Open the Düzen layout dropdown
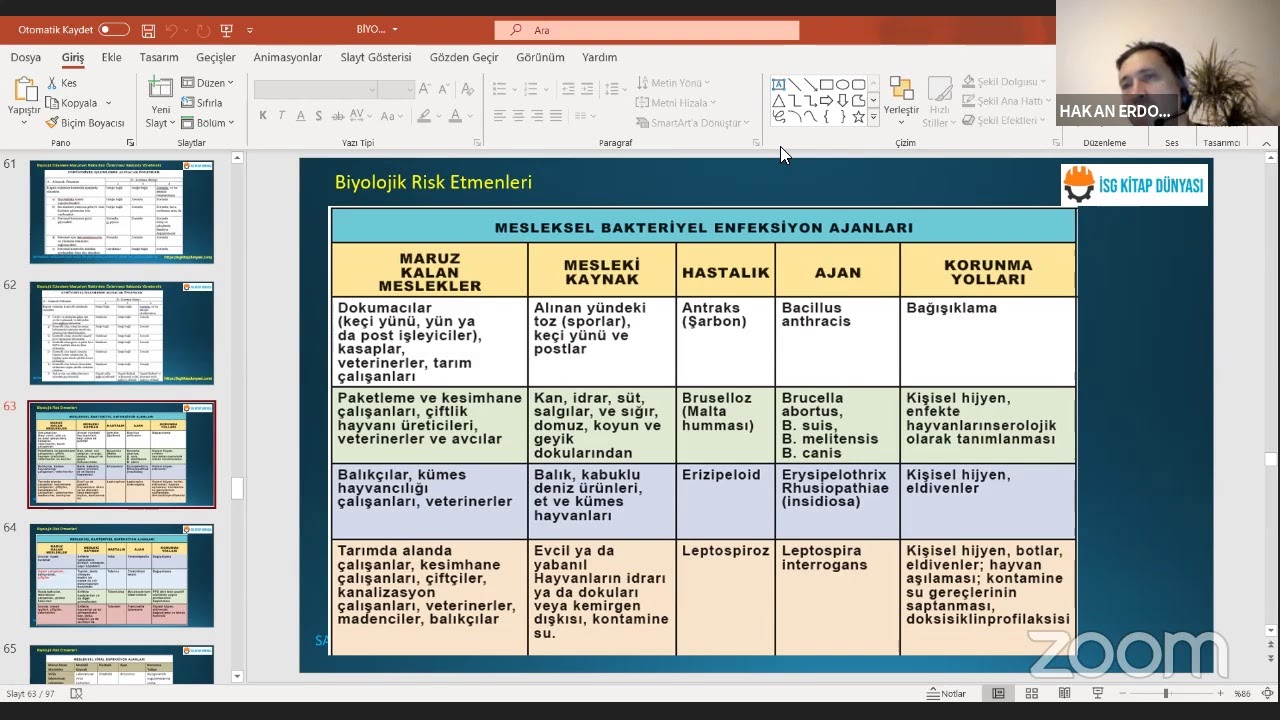The height and width of the screenshot is (720, 1280). (208, 83)
